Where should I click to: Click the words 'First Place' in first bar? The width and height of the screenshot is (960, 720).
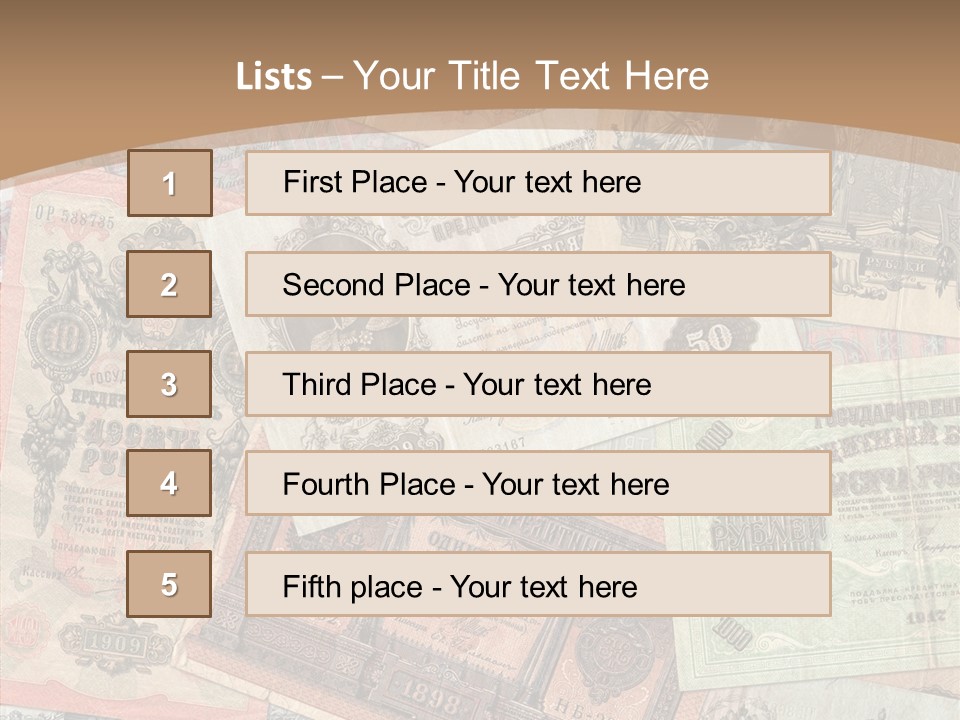(355, 182)
